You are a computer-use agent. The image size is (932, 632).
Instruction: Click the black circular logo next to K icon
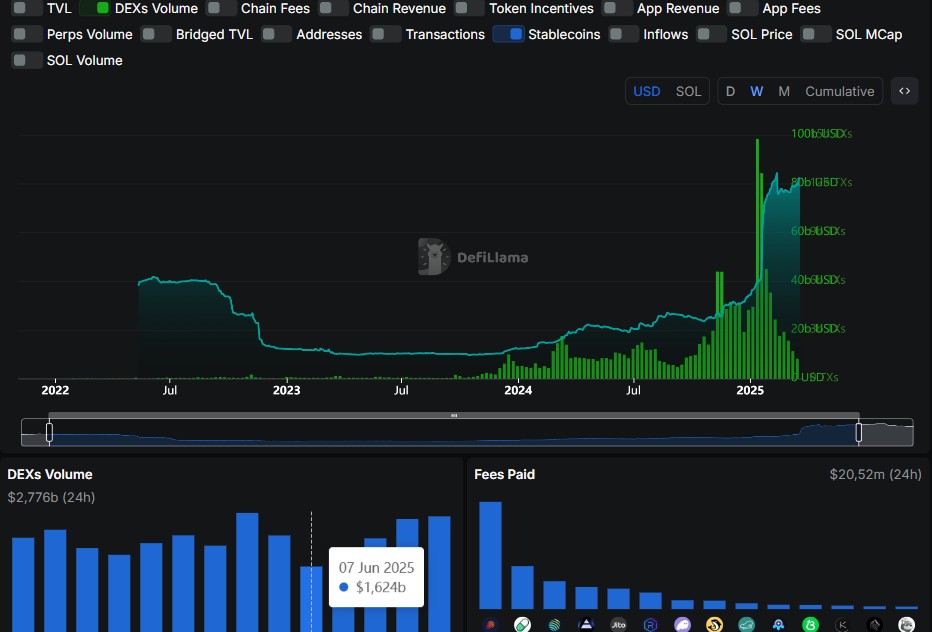[x=875, y=625]
